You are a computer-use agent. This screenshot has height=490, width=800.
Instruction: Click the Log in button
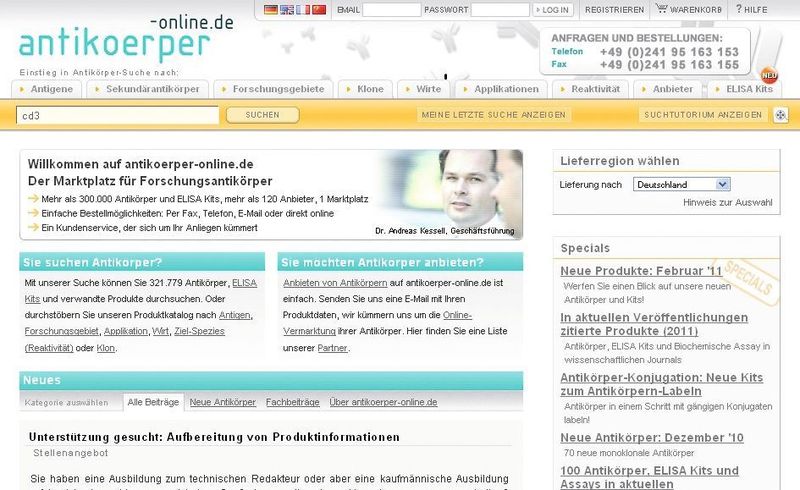pos(553,10)
